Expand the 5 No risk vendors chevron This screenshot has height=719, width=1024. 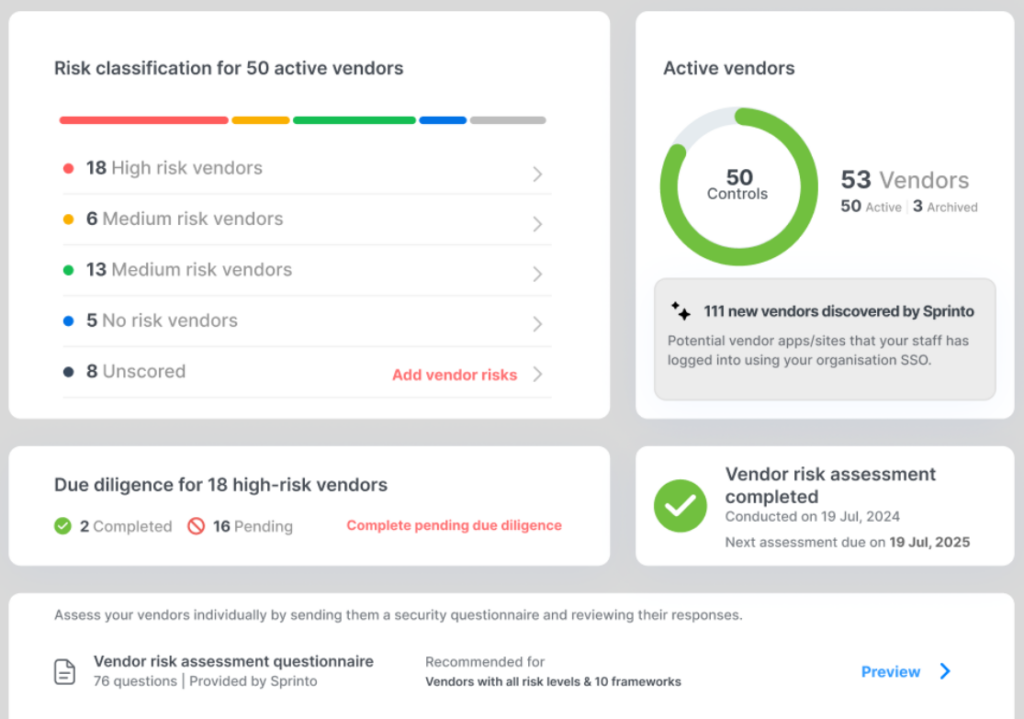[x=537, y=324]
